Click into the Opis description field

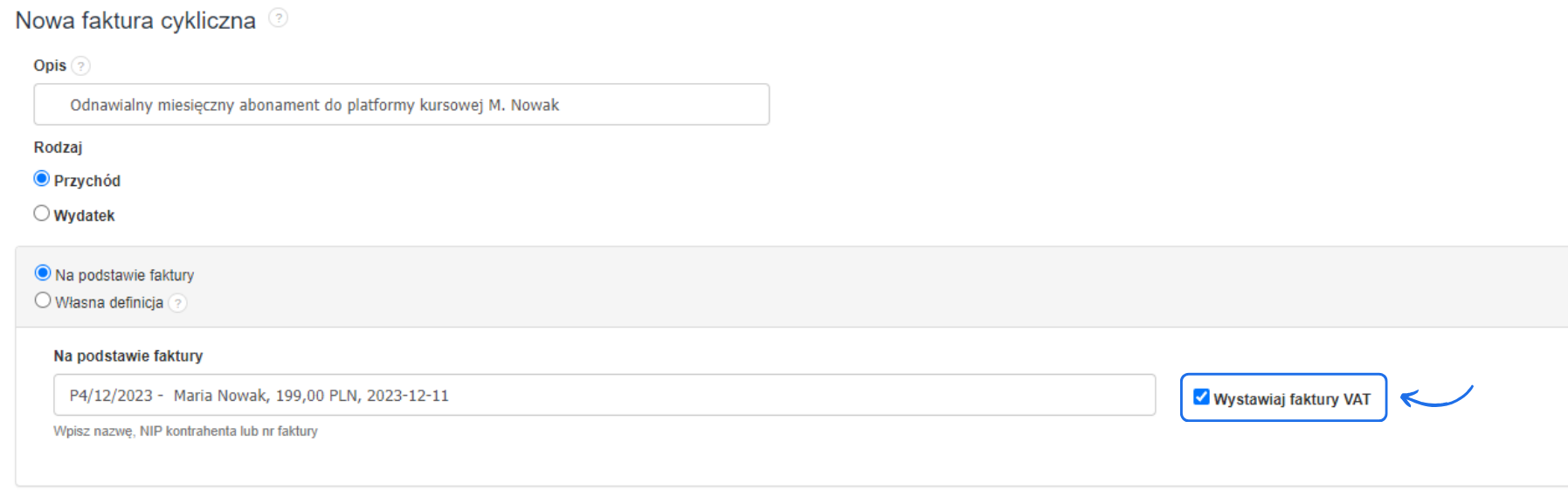pyautogui.click(x=402, y=105)
